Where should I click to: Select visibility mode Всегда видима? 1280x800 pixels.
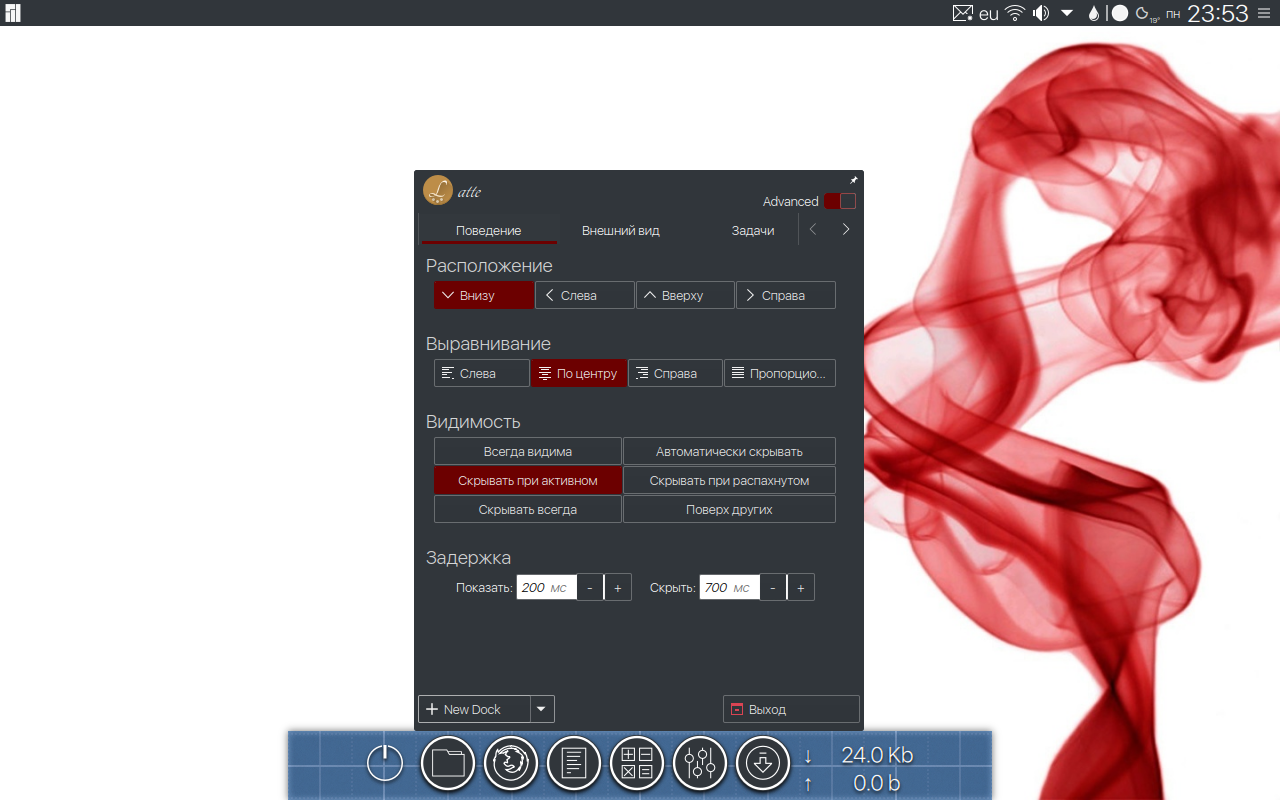click(x=528, y=451)
